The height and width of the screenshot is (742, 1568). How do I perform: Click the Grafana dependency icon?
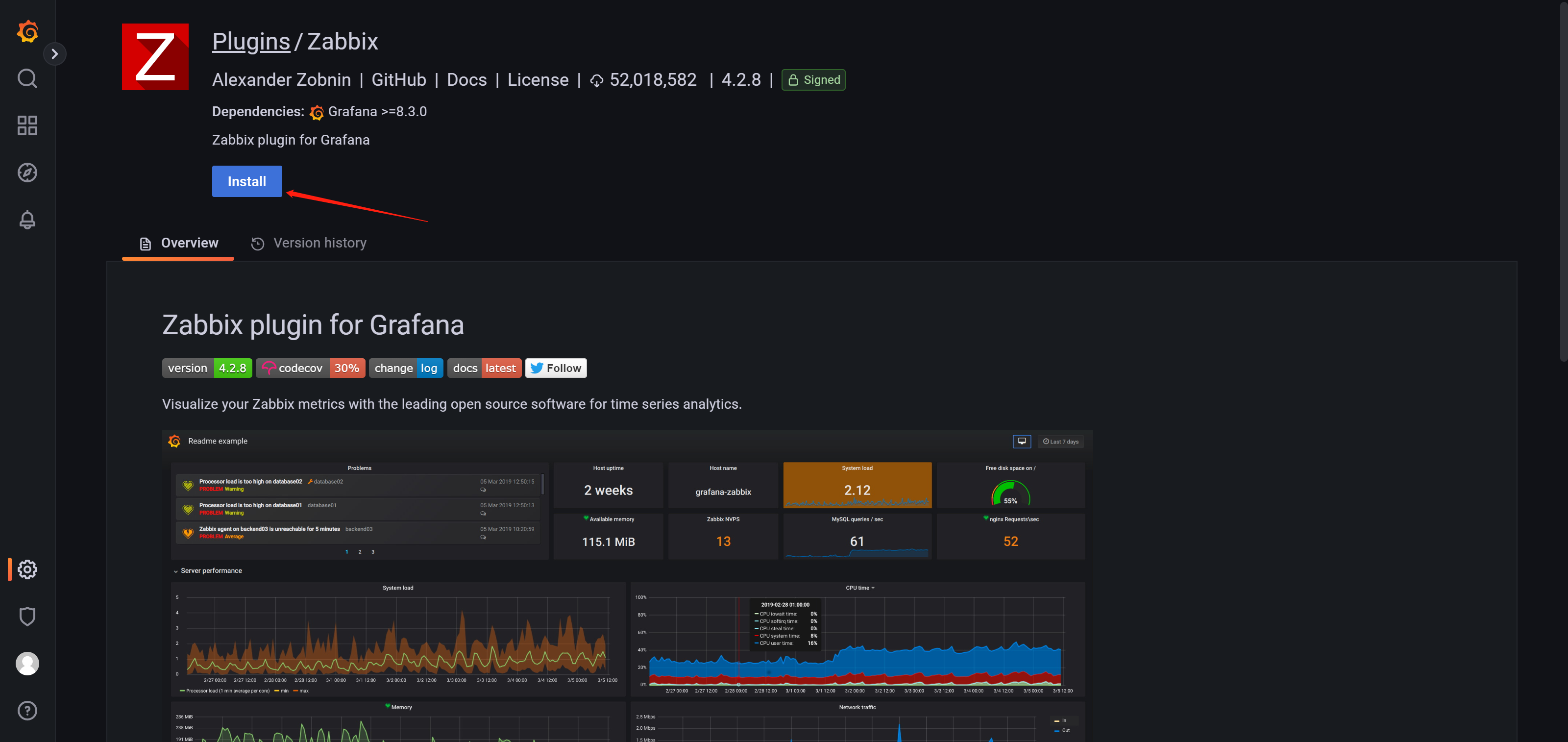[317, 112]
